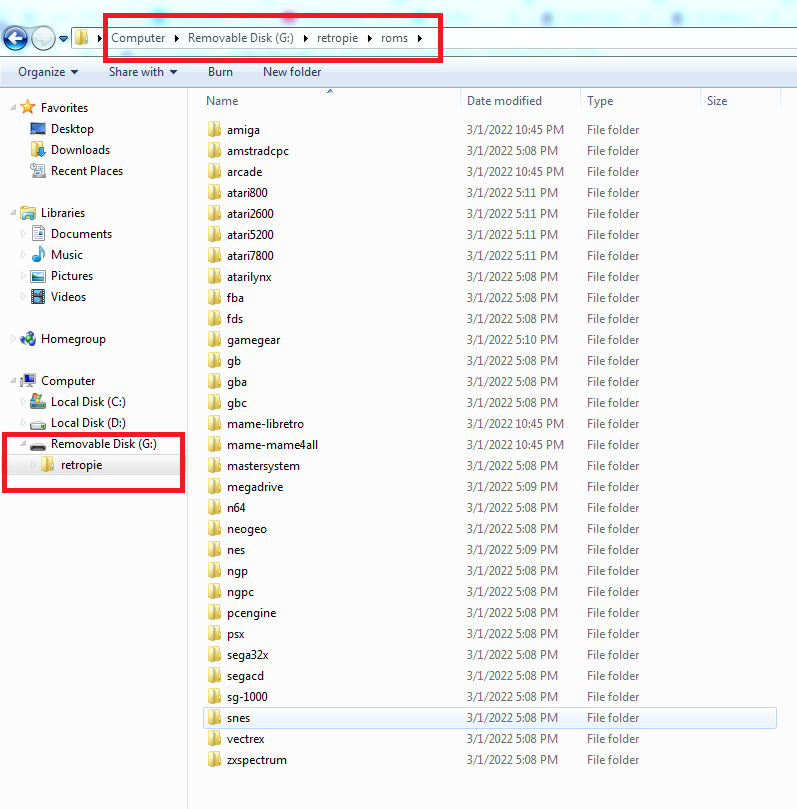This screenshot has height=809, width=797.
Task: Click the folder icon in address bar
Action: point(82,38)
